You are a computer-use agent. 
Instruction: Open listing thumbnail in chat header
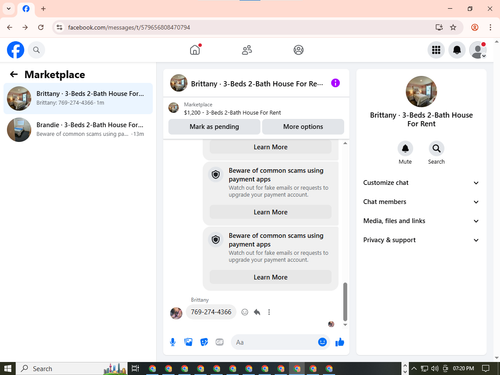179,83
